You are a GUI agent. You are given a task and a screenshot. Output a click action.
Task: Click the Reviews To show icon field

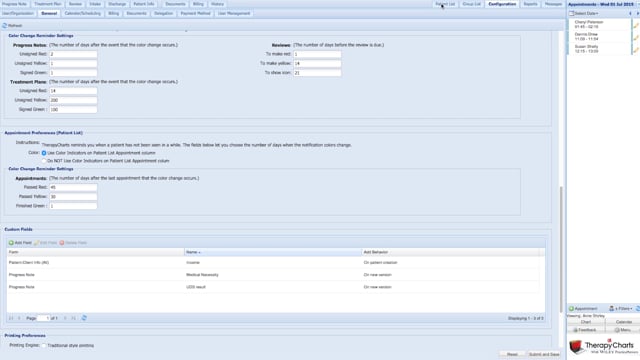[317, 73]
